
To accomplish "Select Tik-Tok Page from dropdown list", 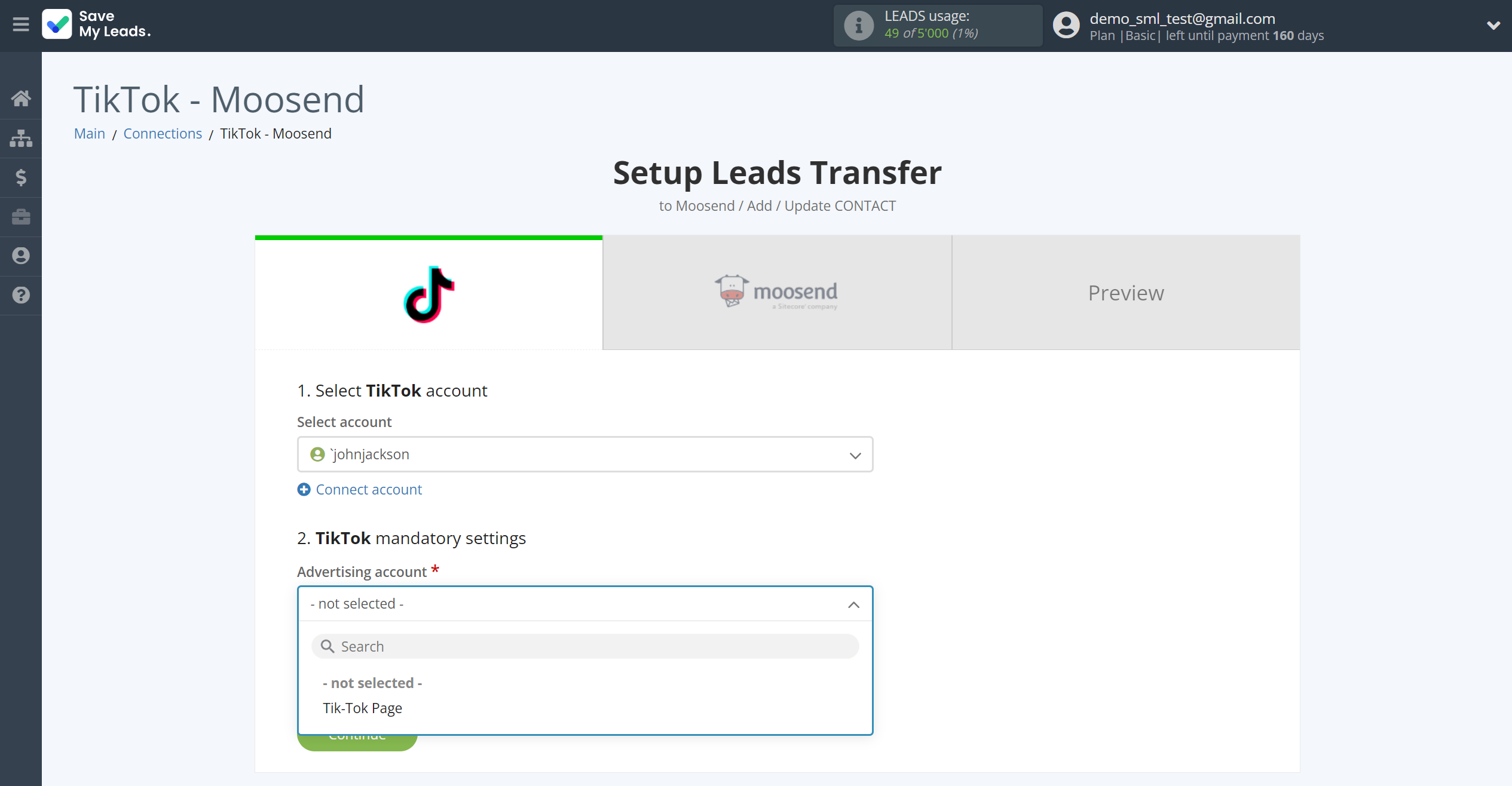I will point(362,708).
